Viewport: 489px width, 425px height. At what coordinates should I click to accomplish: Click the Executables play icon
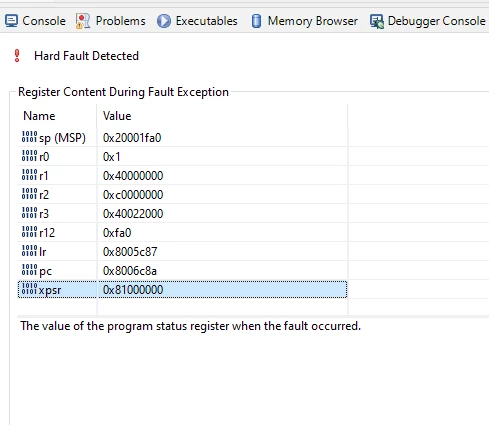164,21
